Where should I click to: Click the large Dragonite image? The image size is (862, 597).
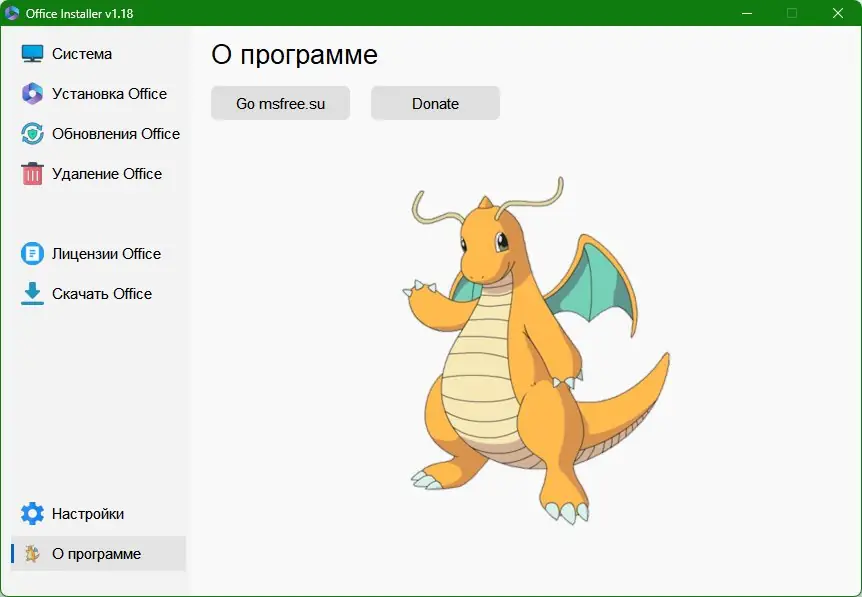[x=537, y=351]
